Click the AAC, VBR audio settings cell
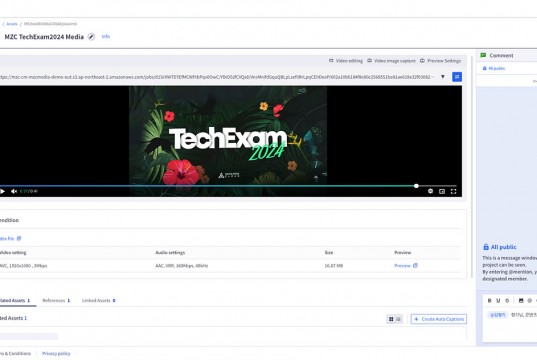537x360 pixels. point(182,265)
